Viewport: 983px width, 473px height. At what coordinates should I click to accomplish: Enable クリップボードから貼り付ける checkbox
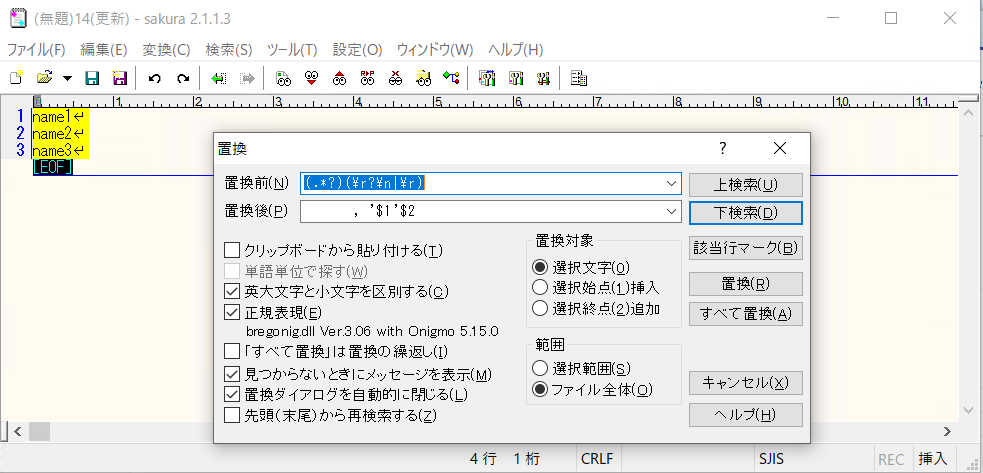[x=232, y=251]
